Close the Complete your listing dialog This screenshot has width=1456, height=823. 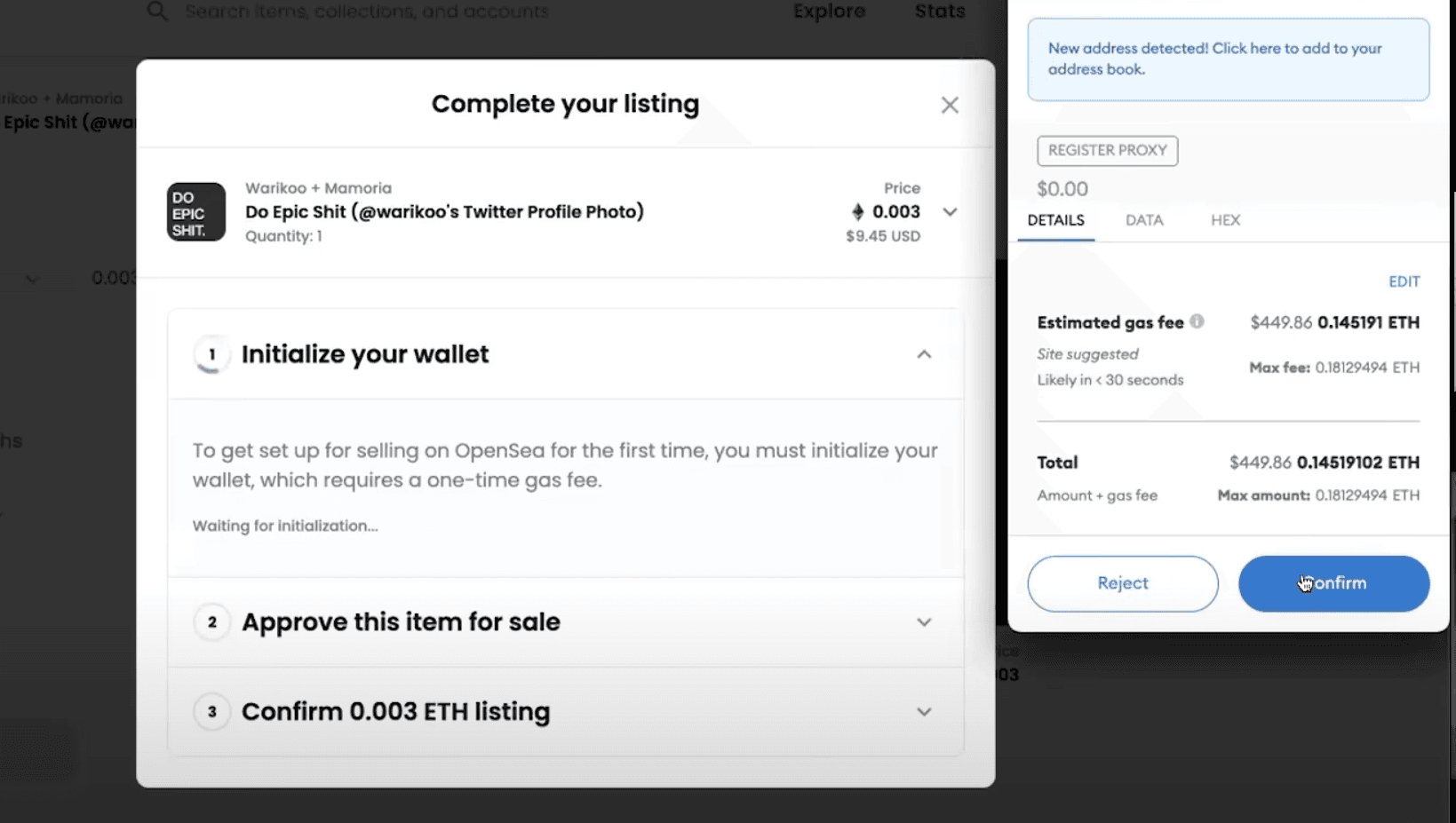950,105
